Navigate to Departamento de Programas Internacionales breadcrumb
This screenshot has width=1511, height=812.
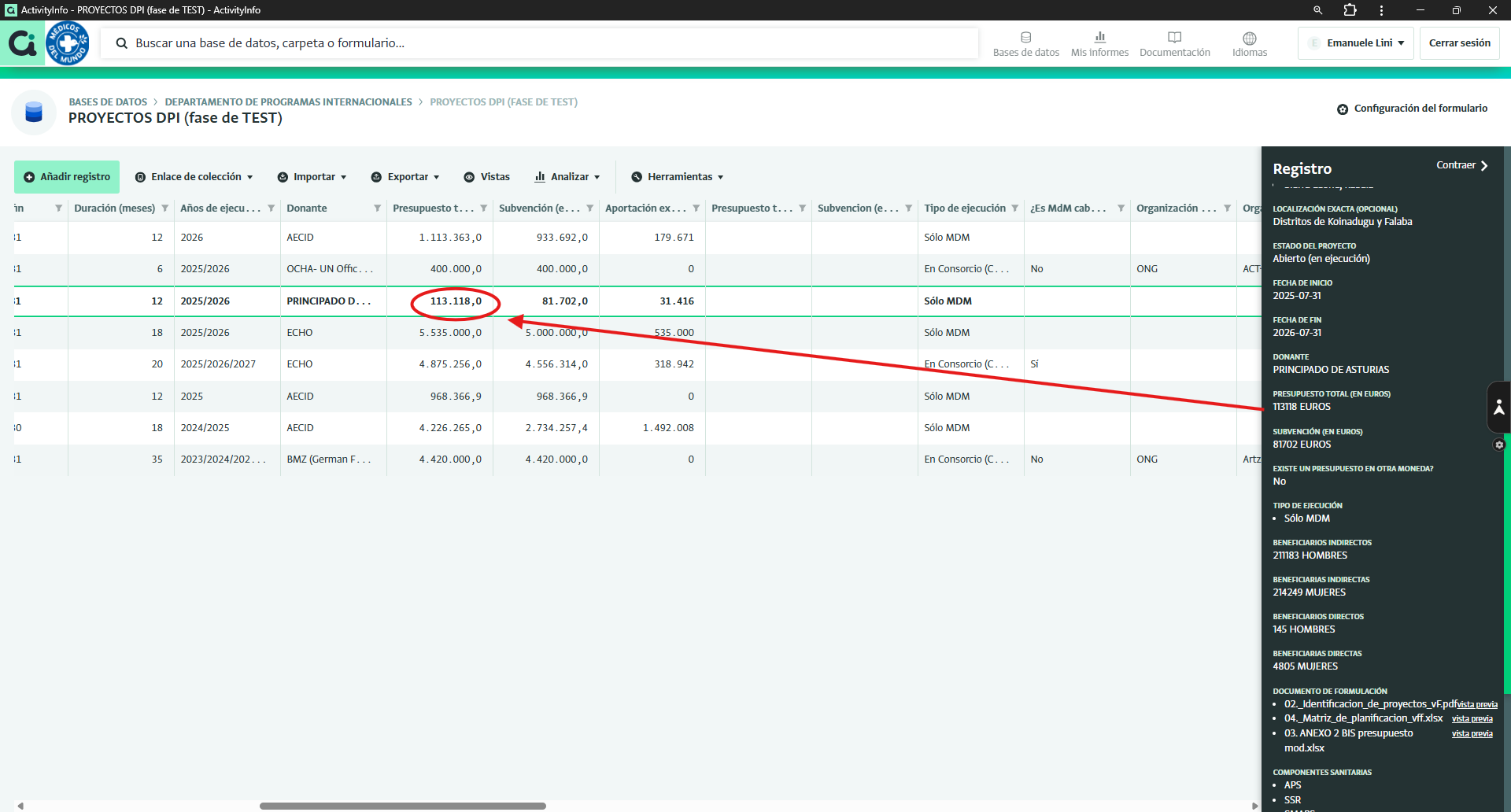288,102
